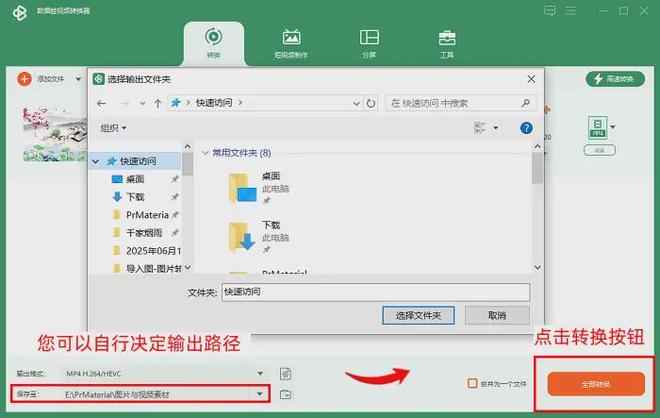Click the high-speed conversion lightning button
This screenshot has width=660, height=418.
pyautogui.click(x=615, y=79)
